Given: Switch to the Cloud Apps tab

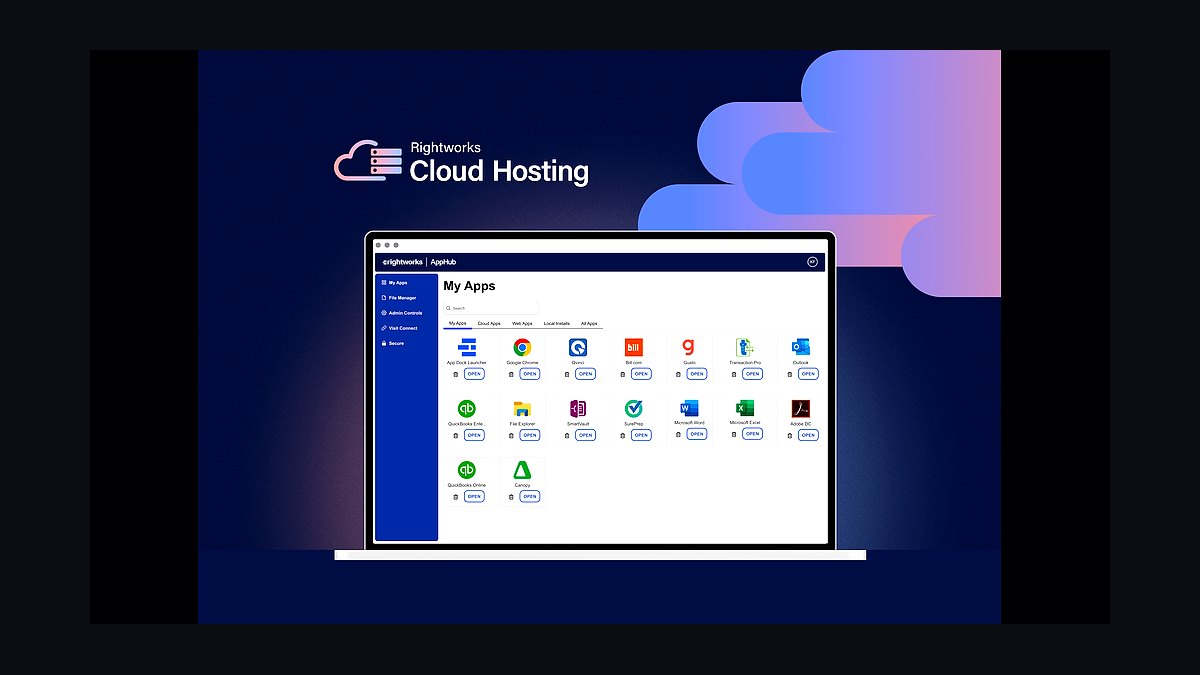Looking at the screenshot, I should (x=489, y=323).
